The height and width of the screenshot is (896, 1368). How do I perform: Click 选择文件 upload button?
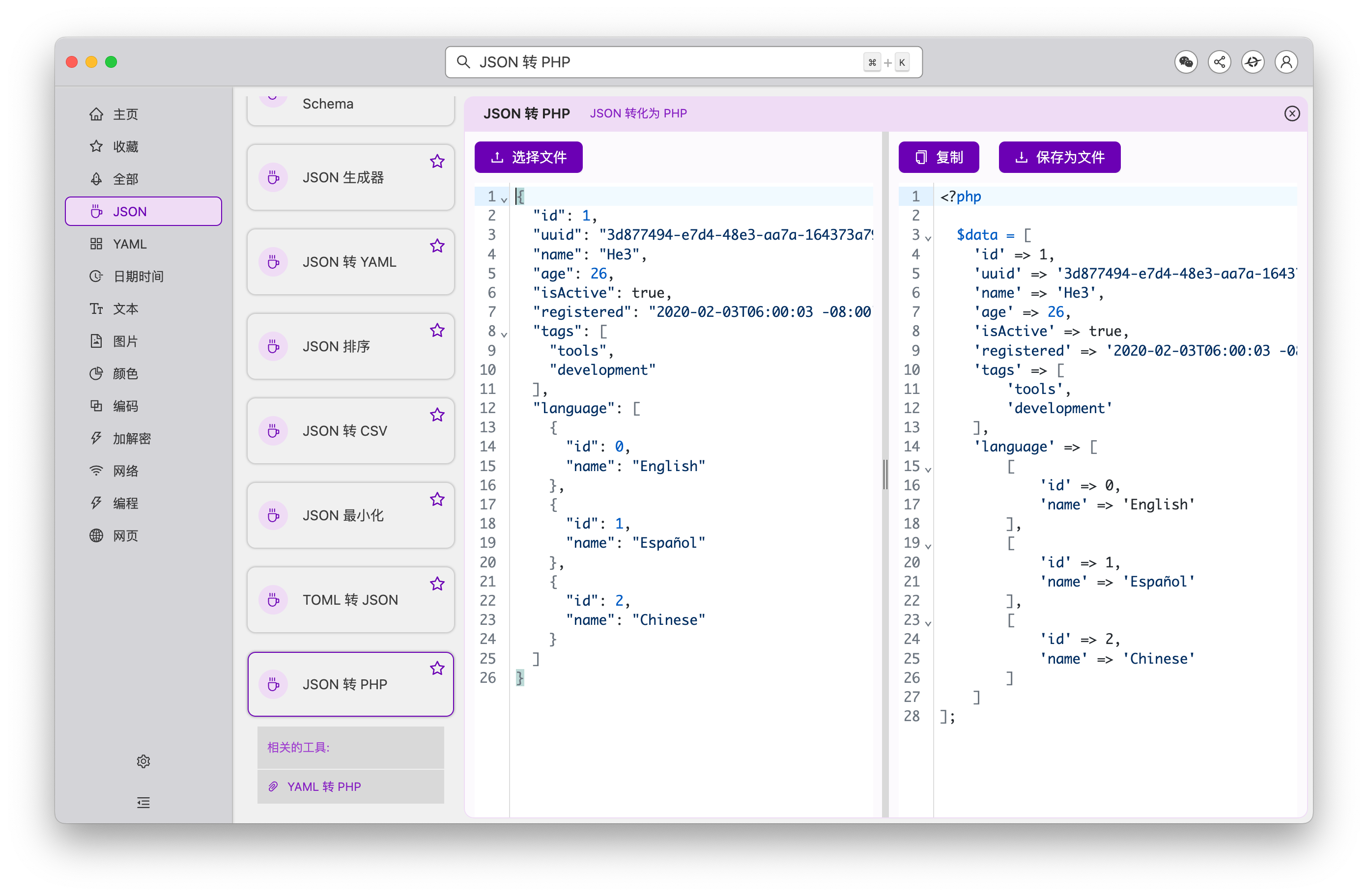(528, 157)
